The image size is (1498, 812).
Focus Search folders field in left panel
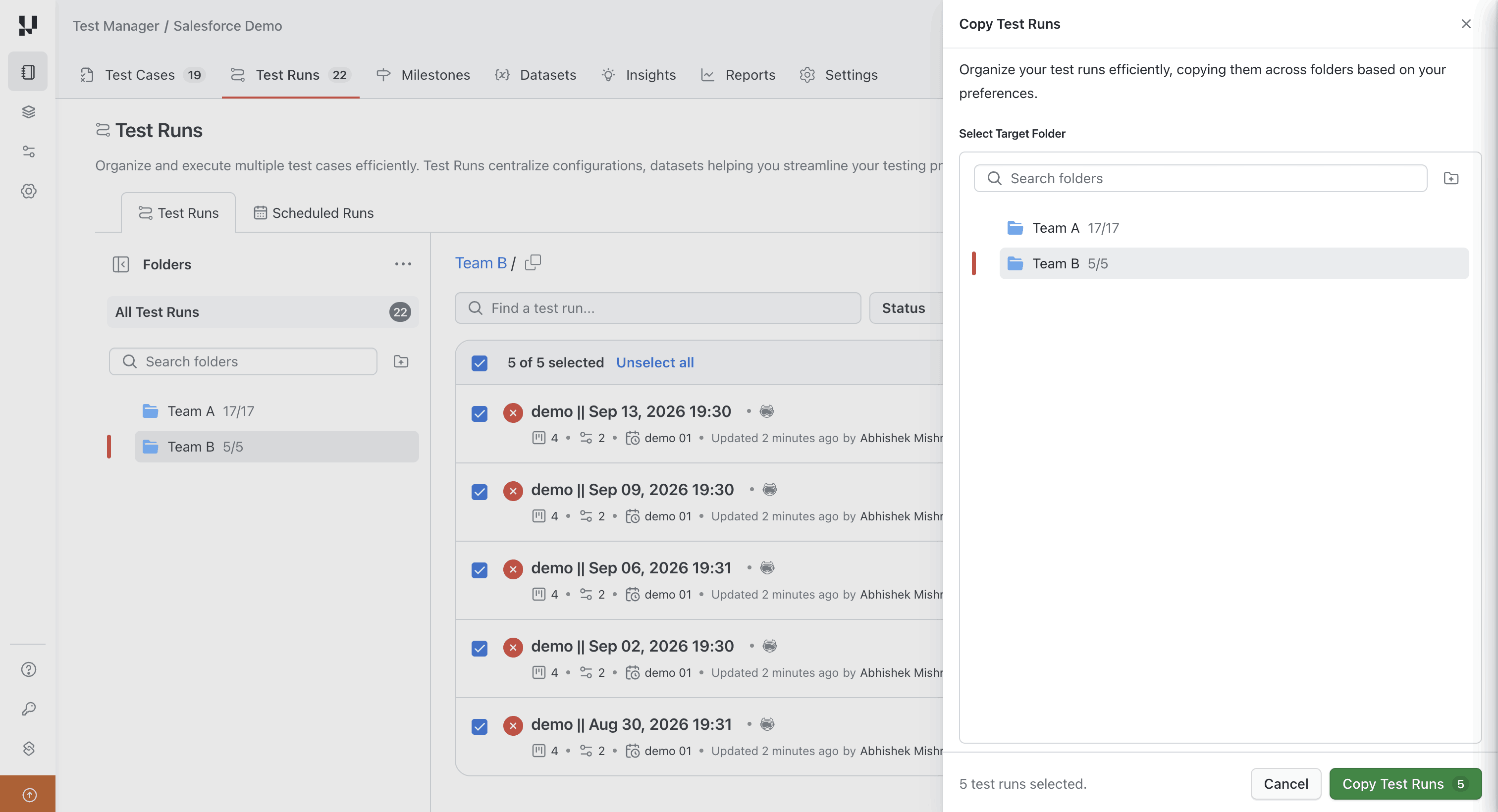pyautogui.click(x=243, y=361)
